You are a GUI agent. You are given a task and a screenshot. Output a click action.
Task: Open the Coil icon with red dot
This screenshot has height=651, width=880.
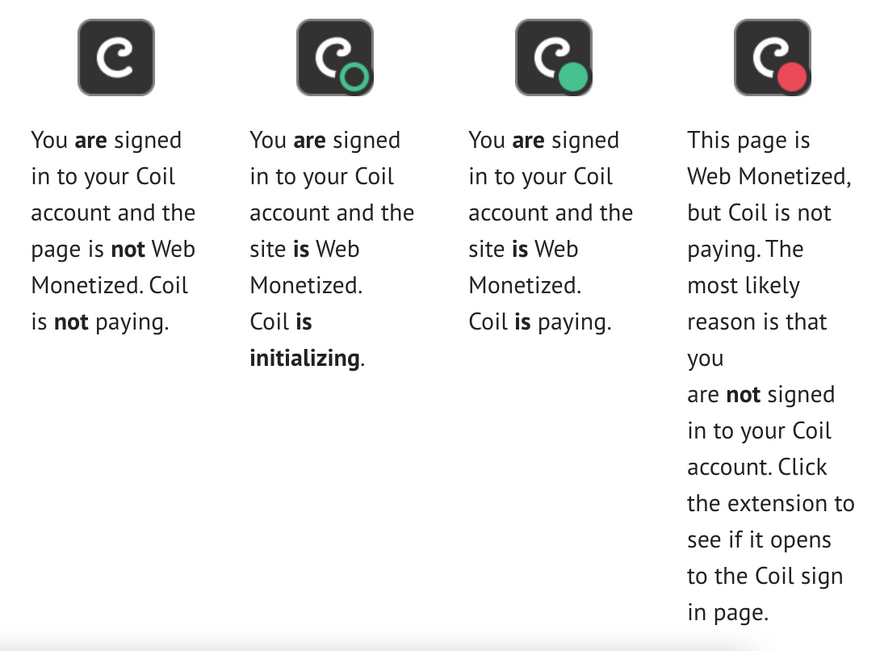click(x=772, y=58)
